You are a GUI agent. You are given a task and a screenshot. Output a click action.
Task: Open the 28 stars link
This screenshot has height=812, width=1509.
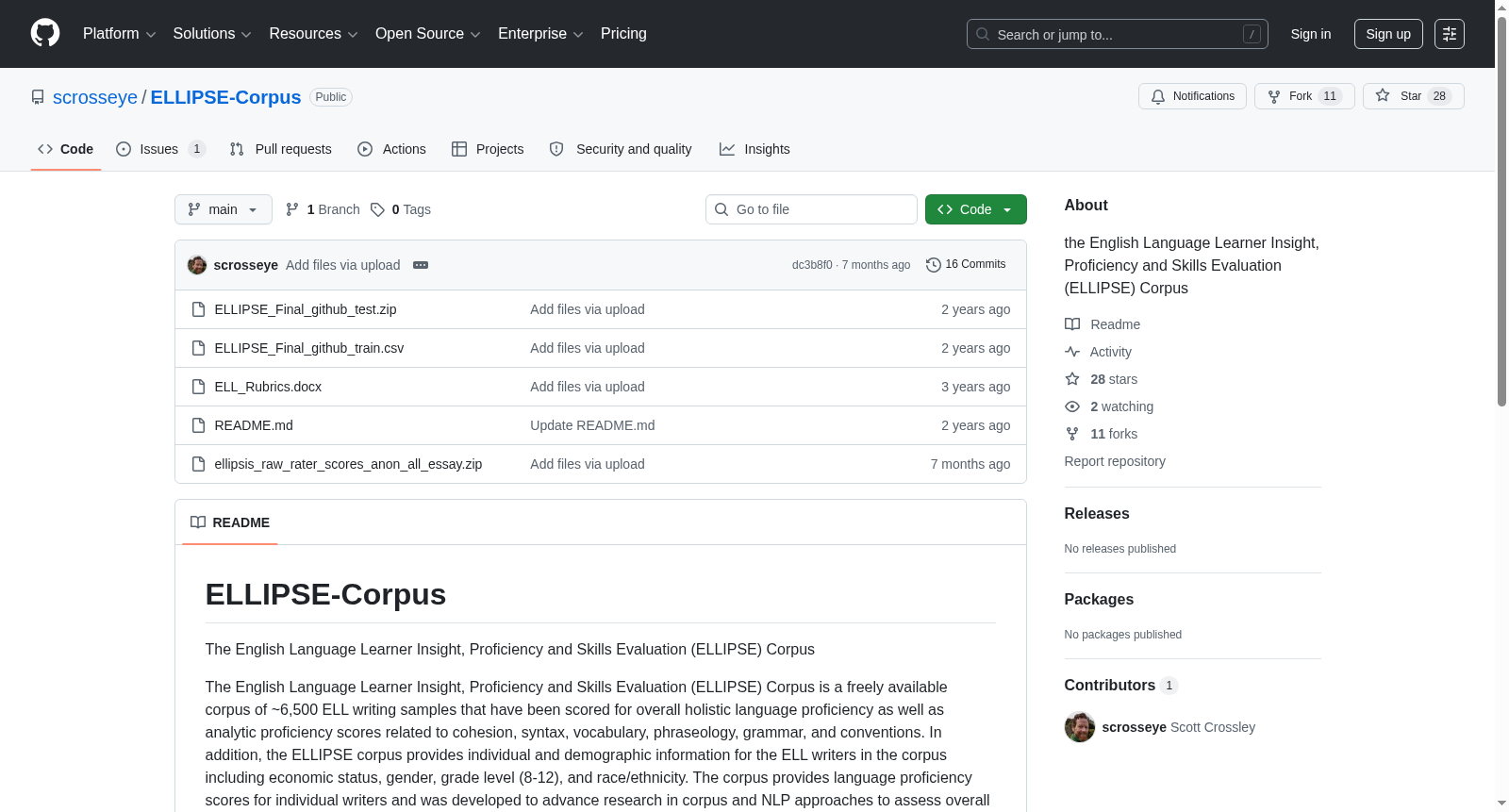1101,379
